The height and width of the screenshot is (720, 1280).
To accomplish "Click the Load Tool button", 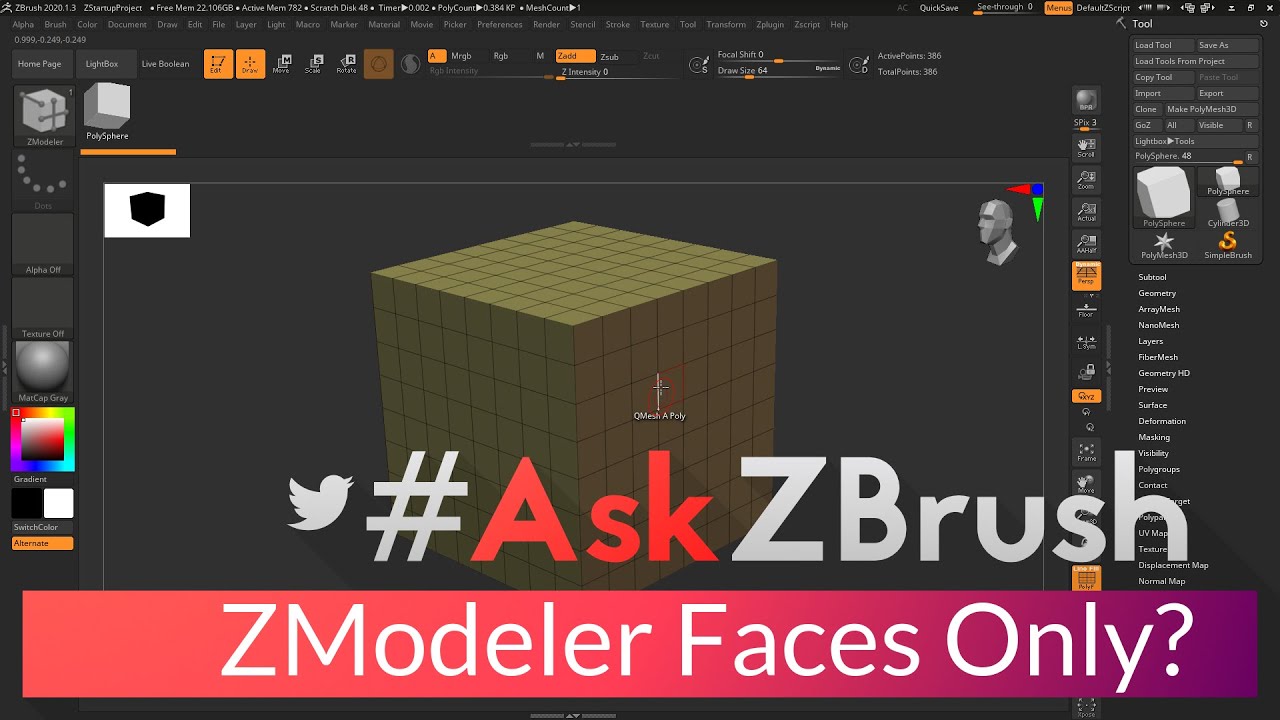I will (1164, 45).
